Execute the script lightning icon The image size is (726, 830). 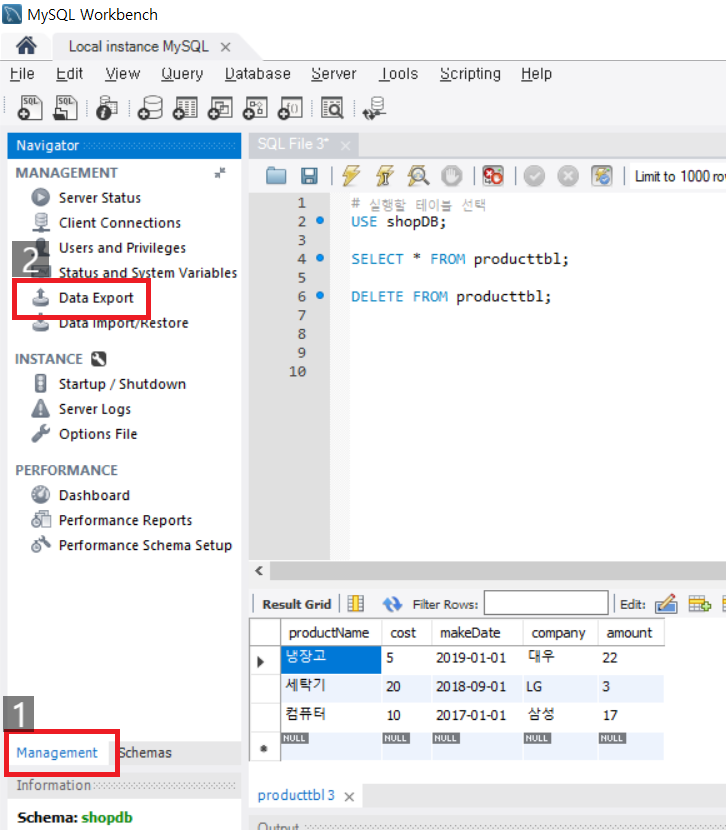click(x=351, y=176)
